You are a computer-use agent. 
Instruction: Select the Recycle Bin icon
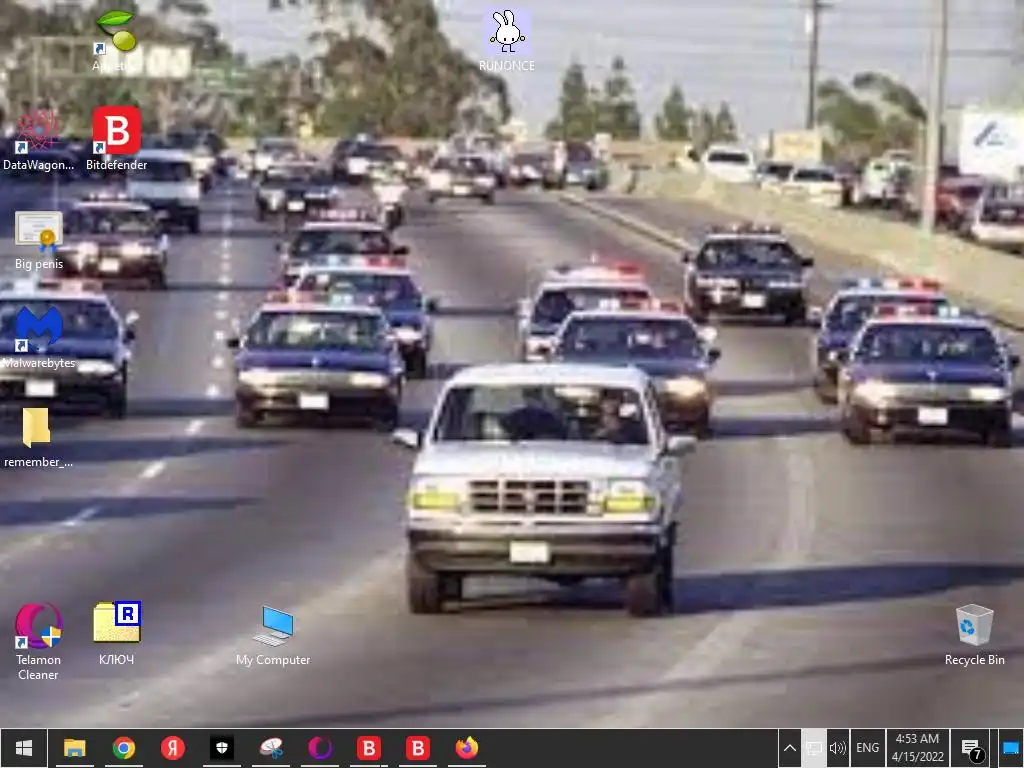click(x=974, y=635)
